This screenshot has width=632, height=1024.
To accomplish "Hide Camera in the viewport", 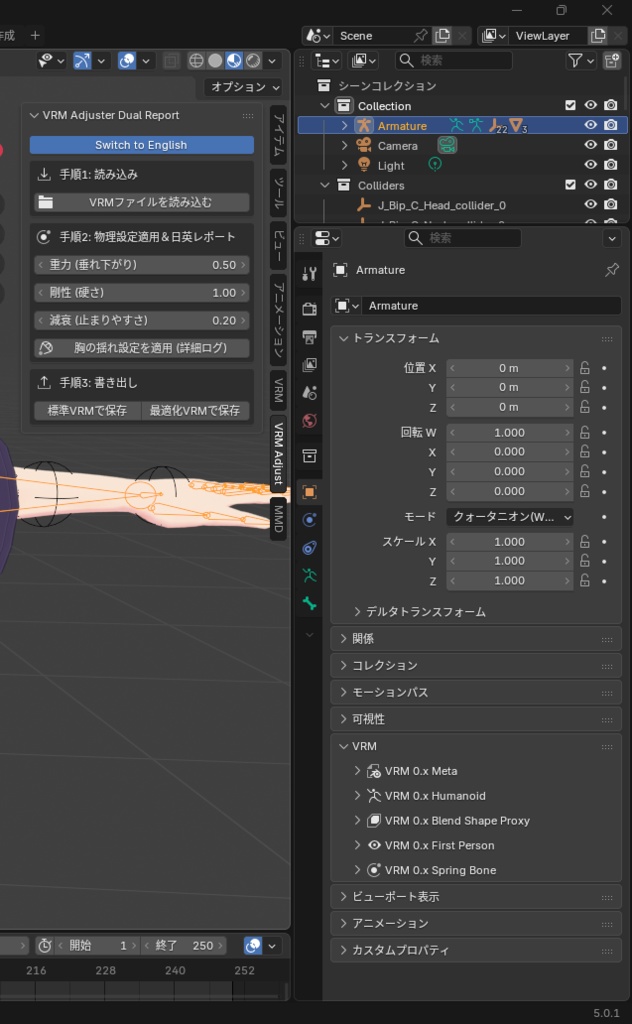I will [x=590, y=145].
